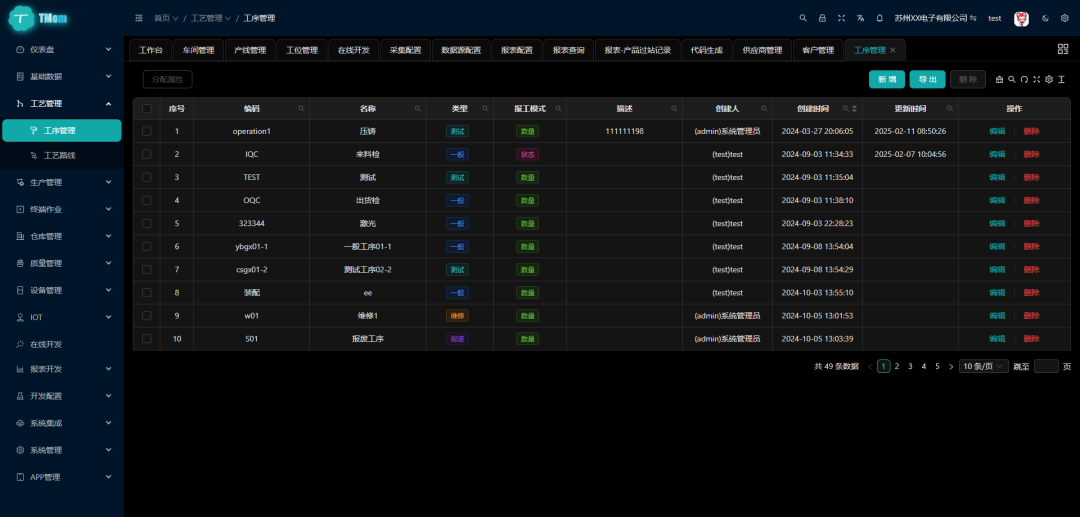
Task: Expand the 质量管理 sidebar menu
Action: pos(62,263)
